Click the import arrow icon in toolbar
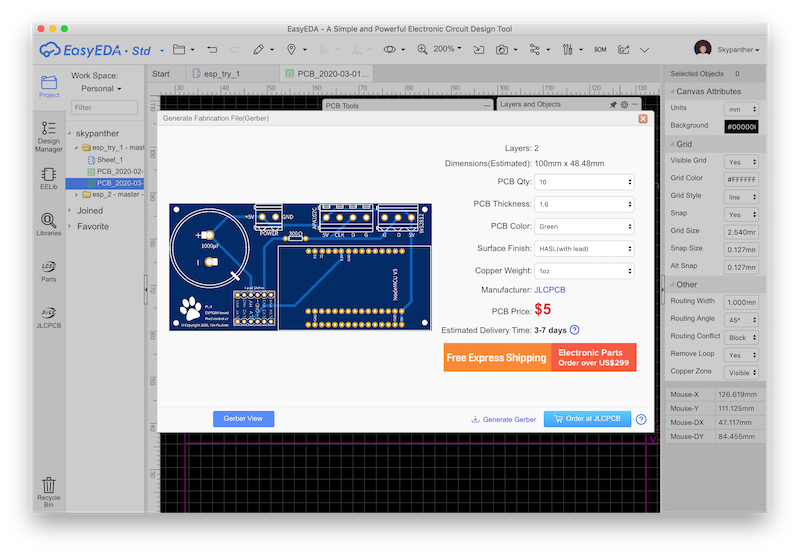 [479, 49]
